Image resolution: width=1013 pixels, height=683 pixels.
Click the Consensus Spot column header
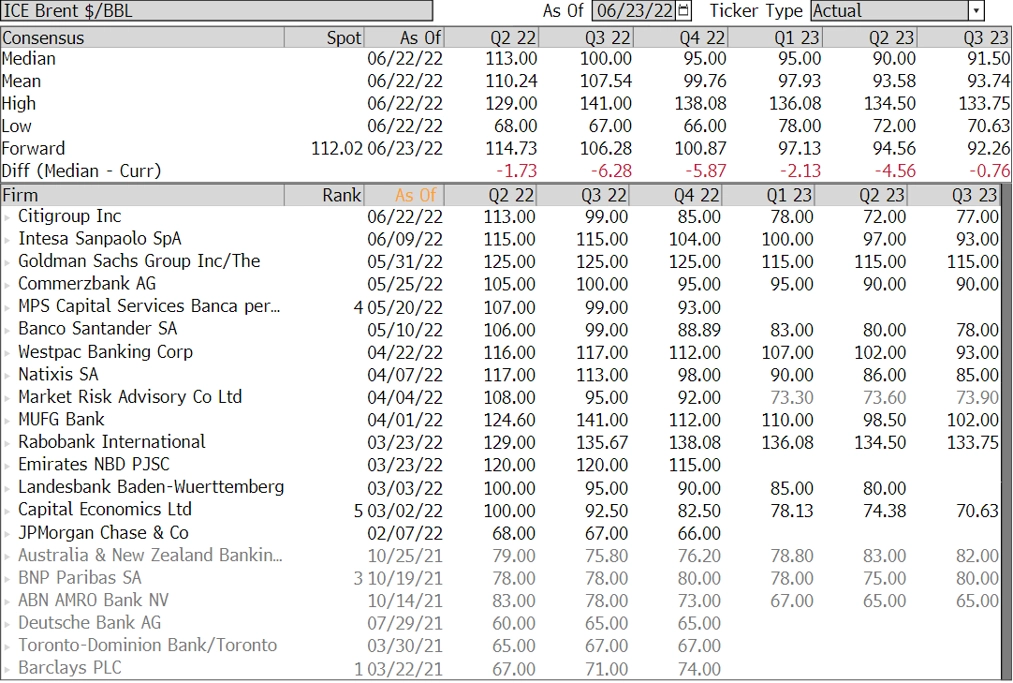coord(324,37)
